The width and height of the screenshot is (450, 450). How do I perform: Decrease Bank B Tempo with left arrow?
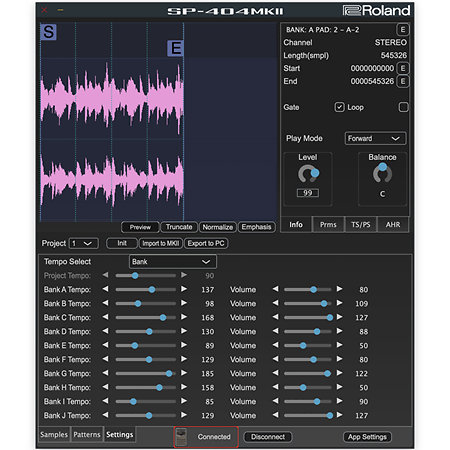105,303
